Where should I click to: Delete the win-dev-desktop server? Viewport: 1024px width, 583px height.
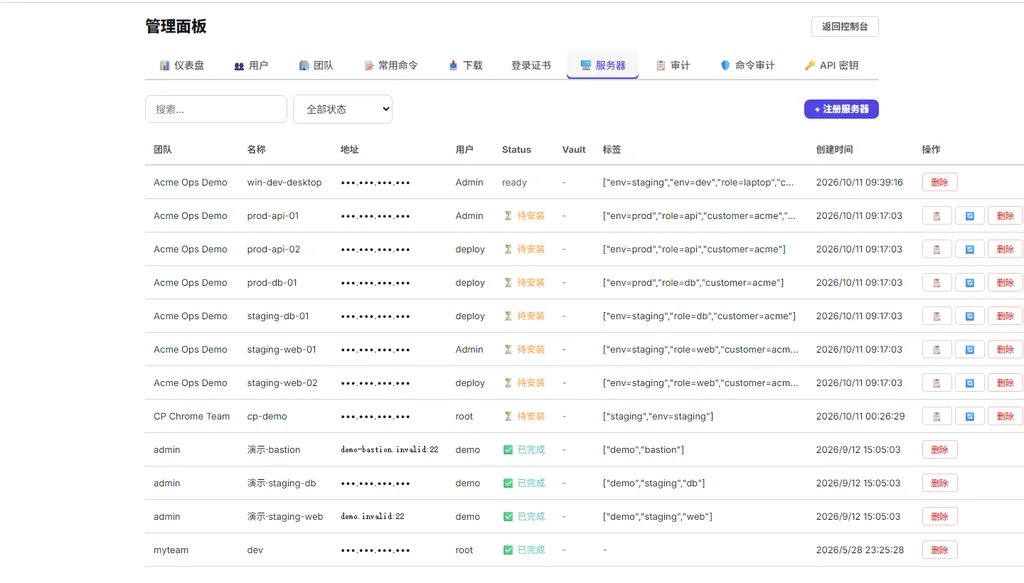point(940,182)
